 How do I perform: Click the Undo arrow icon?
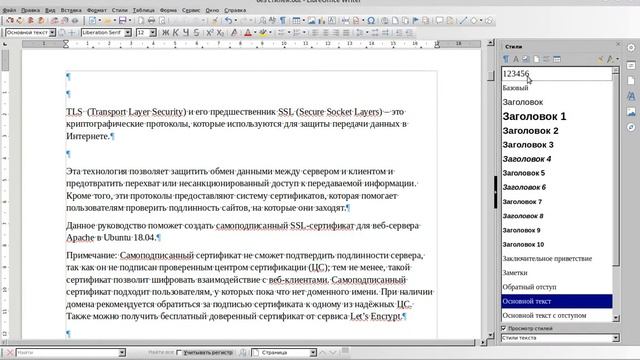(x=228, y=20)
